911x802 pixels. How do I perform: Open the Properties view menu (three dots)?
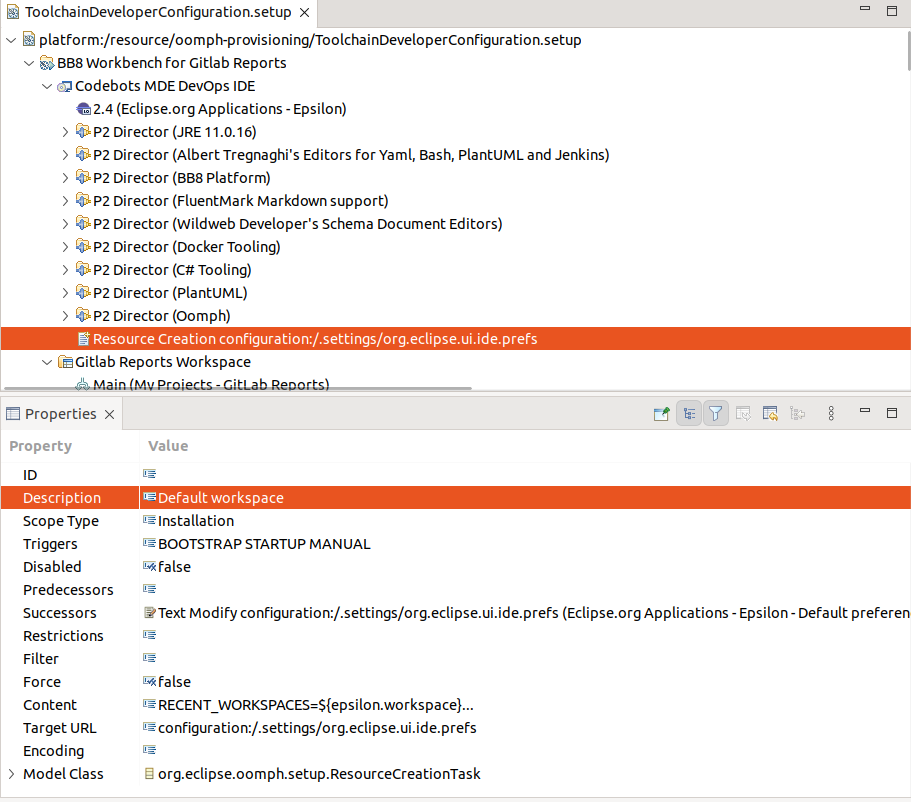point(831,413)
